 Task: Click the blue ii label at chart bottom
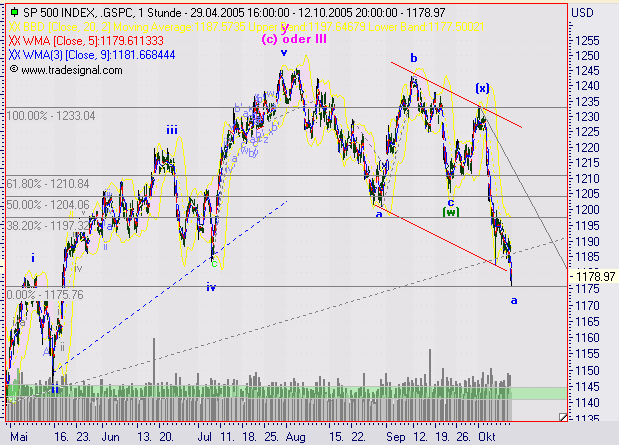(55, 389)
